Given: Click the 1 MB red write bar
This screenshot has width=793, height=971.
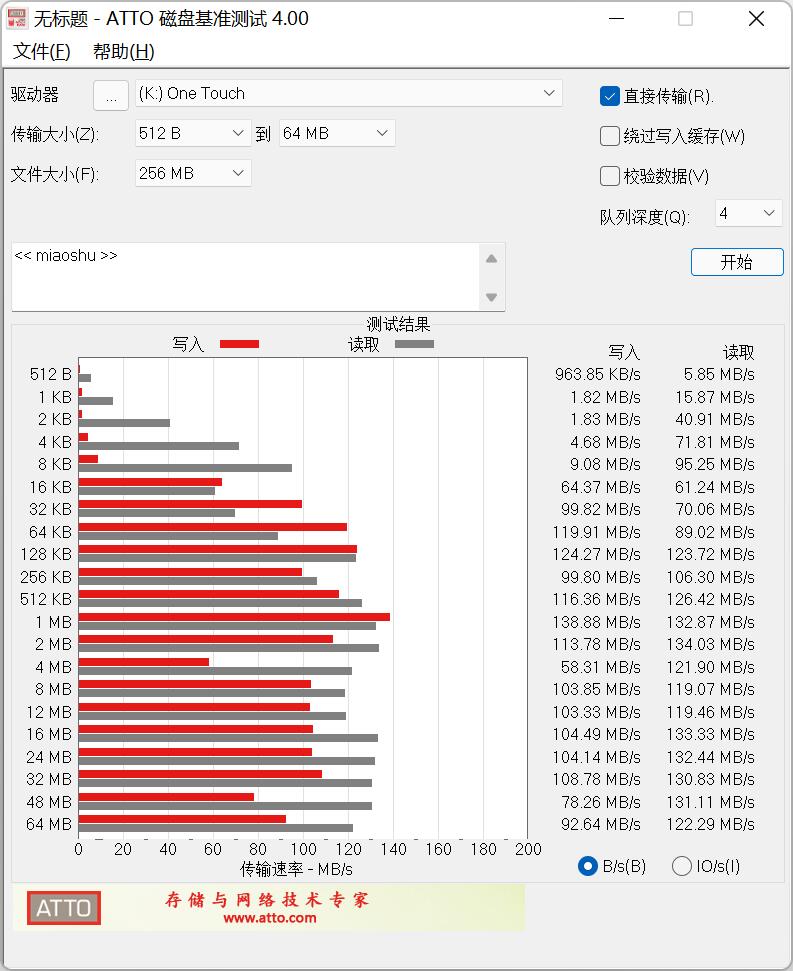Looking at the screenshot, I should pyautogui.click(x=234, y=617).
